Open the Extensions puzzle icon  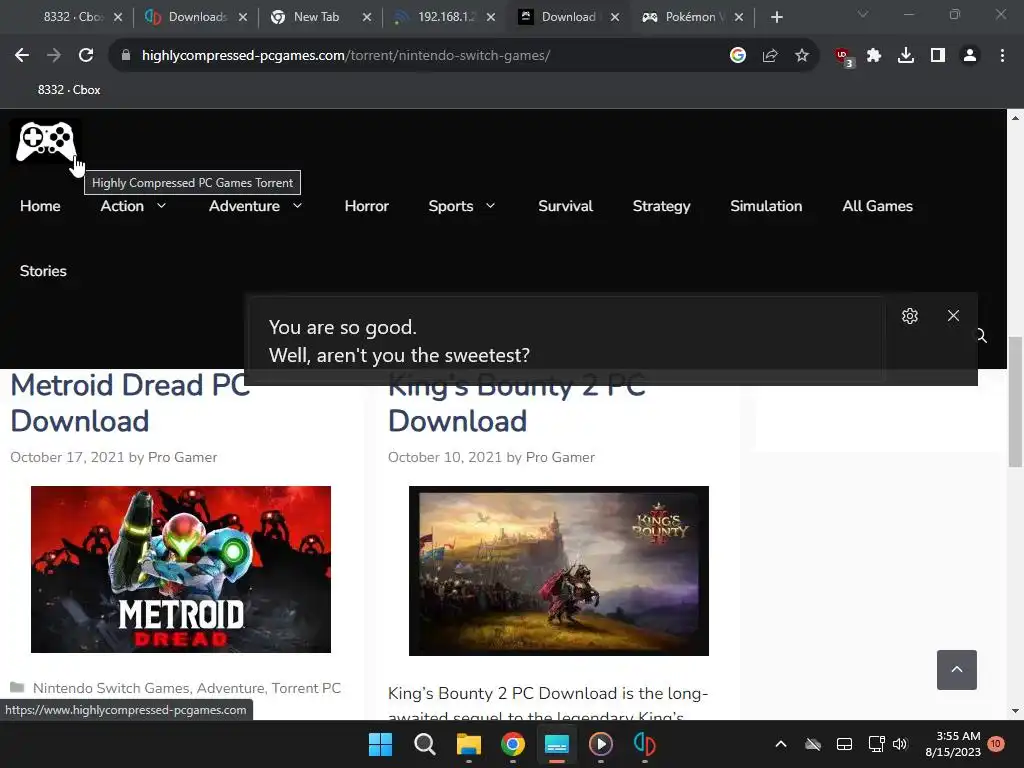click(x=874, y=56)
